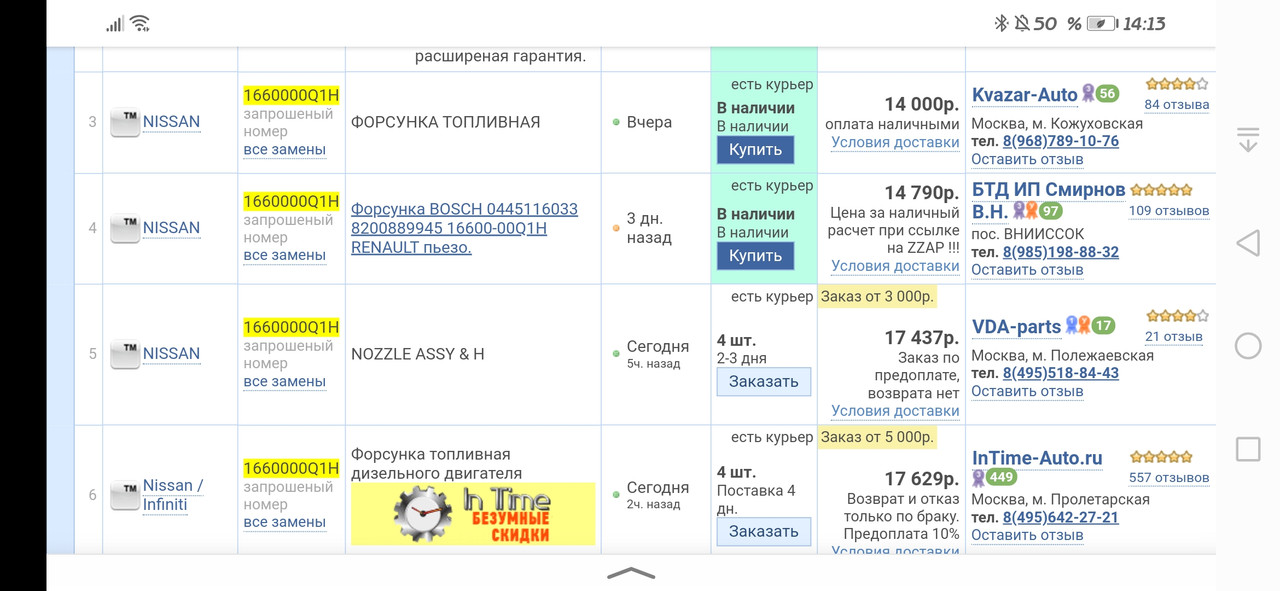Expand the bottom panel chevron handle
This screenshot has width=1280, height=591.
pos(631,573)
